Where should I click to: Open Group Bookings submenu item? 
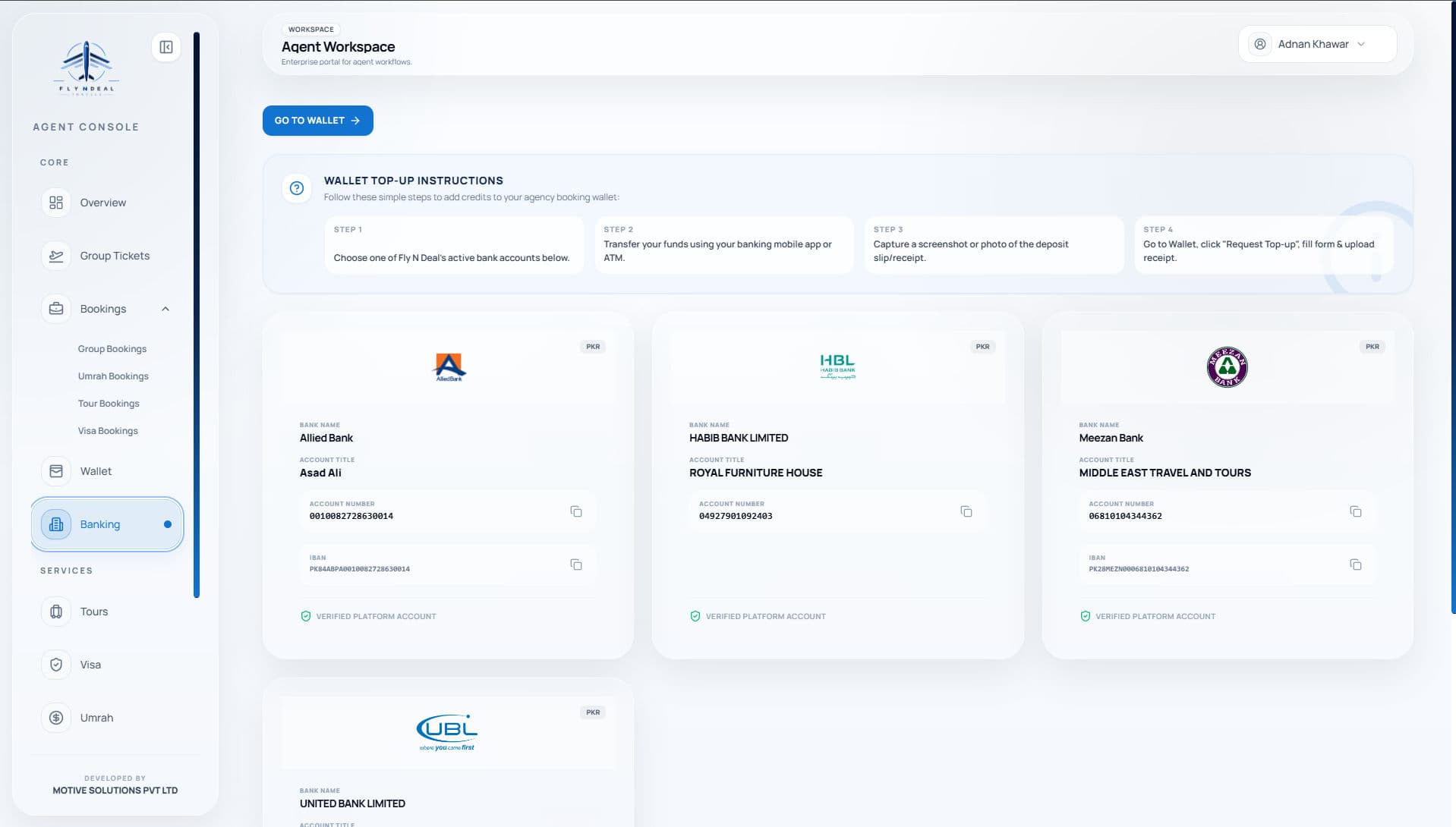(x=112, y=349)
